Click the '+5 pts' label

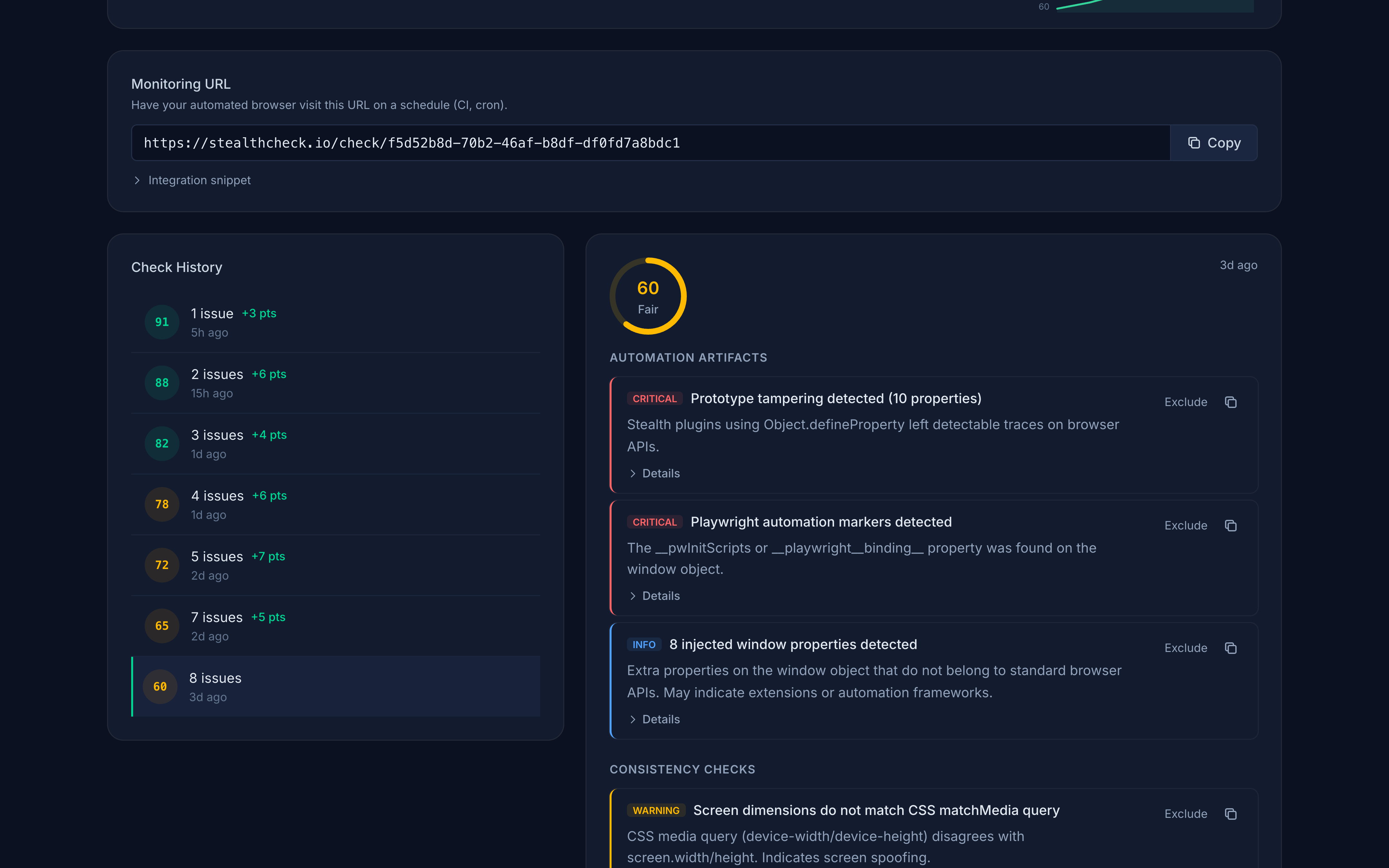click(x=268, y=617)
